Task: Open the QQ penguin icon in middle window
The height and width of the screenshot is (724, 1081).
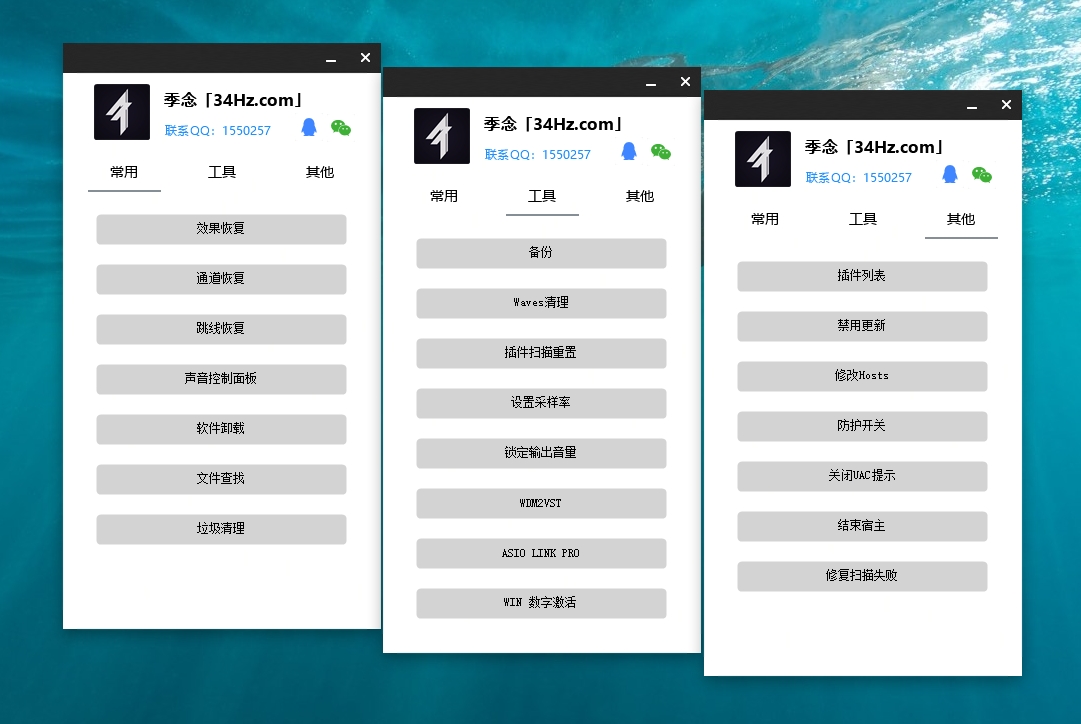Action: [x=629, y=152]
